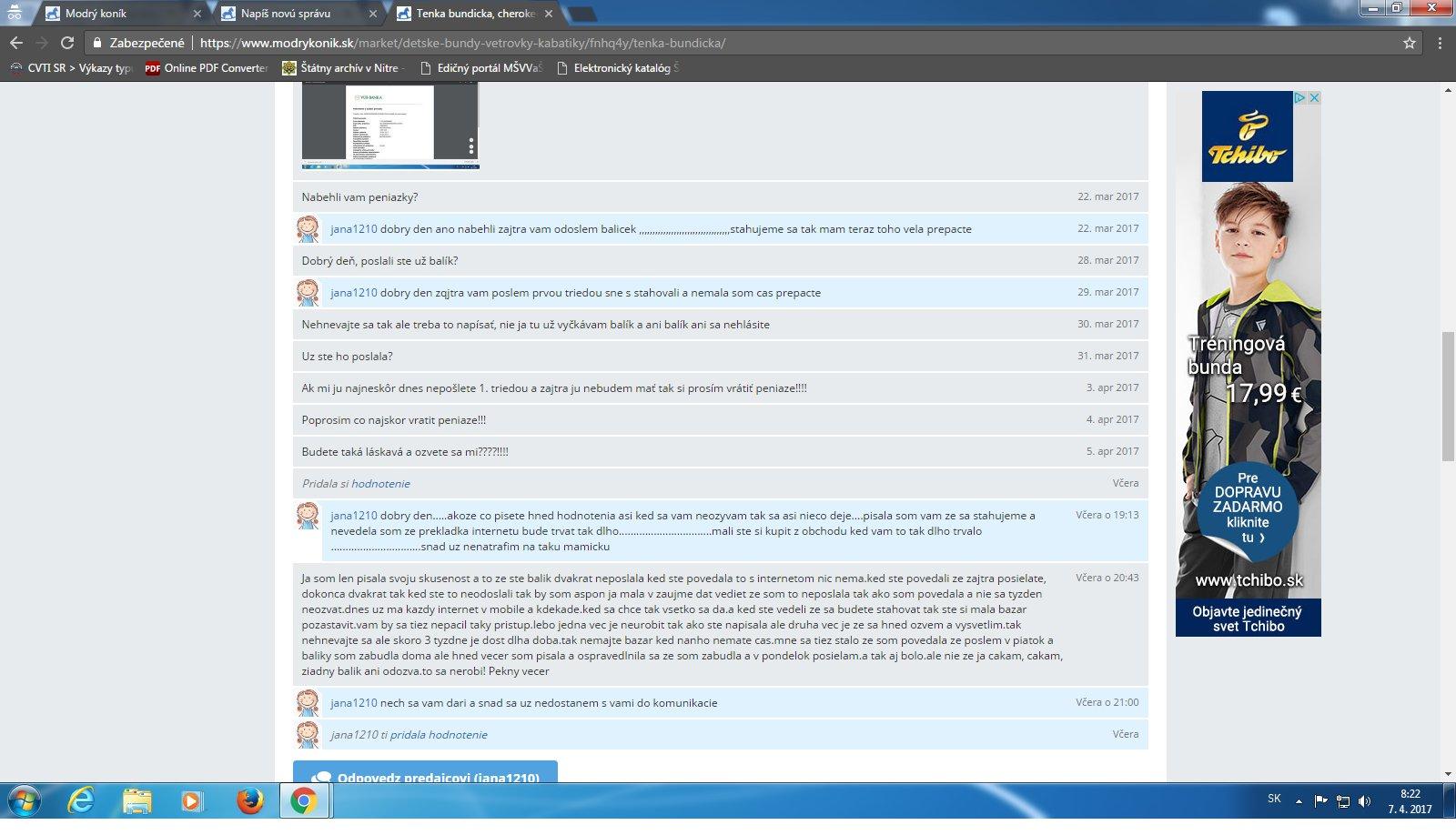Click the address bar URL
Image resolution: width=1456 pixels, height=835 pixels.
point(462,43)
